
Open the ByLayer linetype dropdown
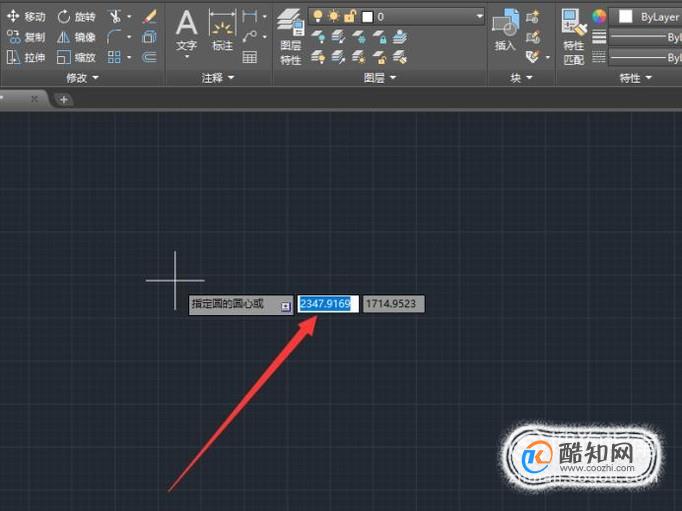[x=645, y=57]
